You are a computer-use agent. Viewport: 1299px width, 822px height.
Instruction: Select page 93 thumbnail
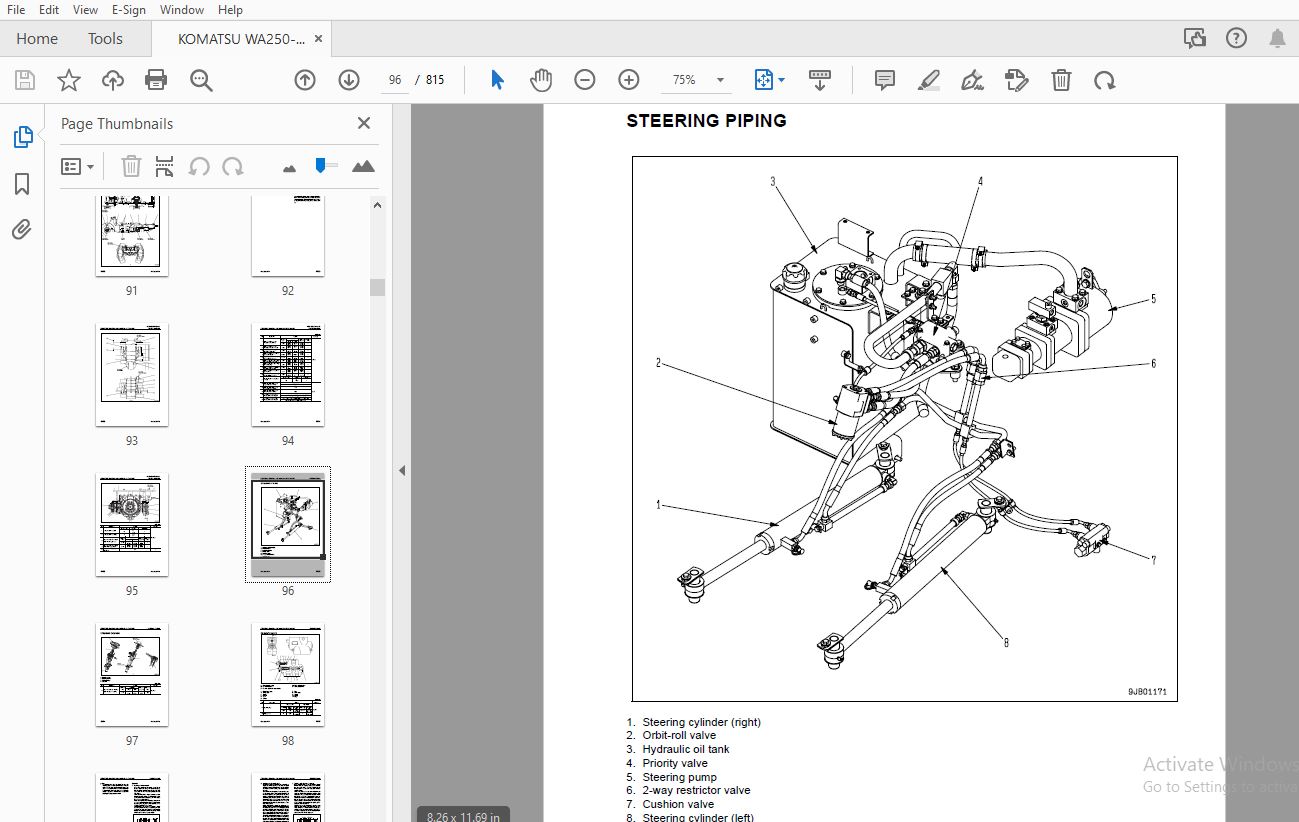click(x=132, y=375)
